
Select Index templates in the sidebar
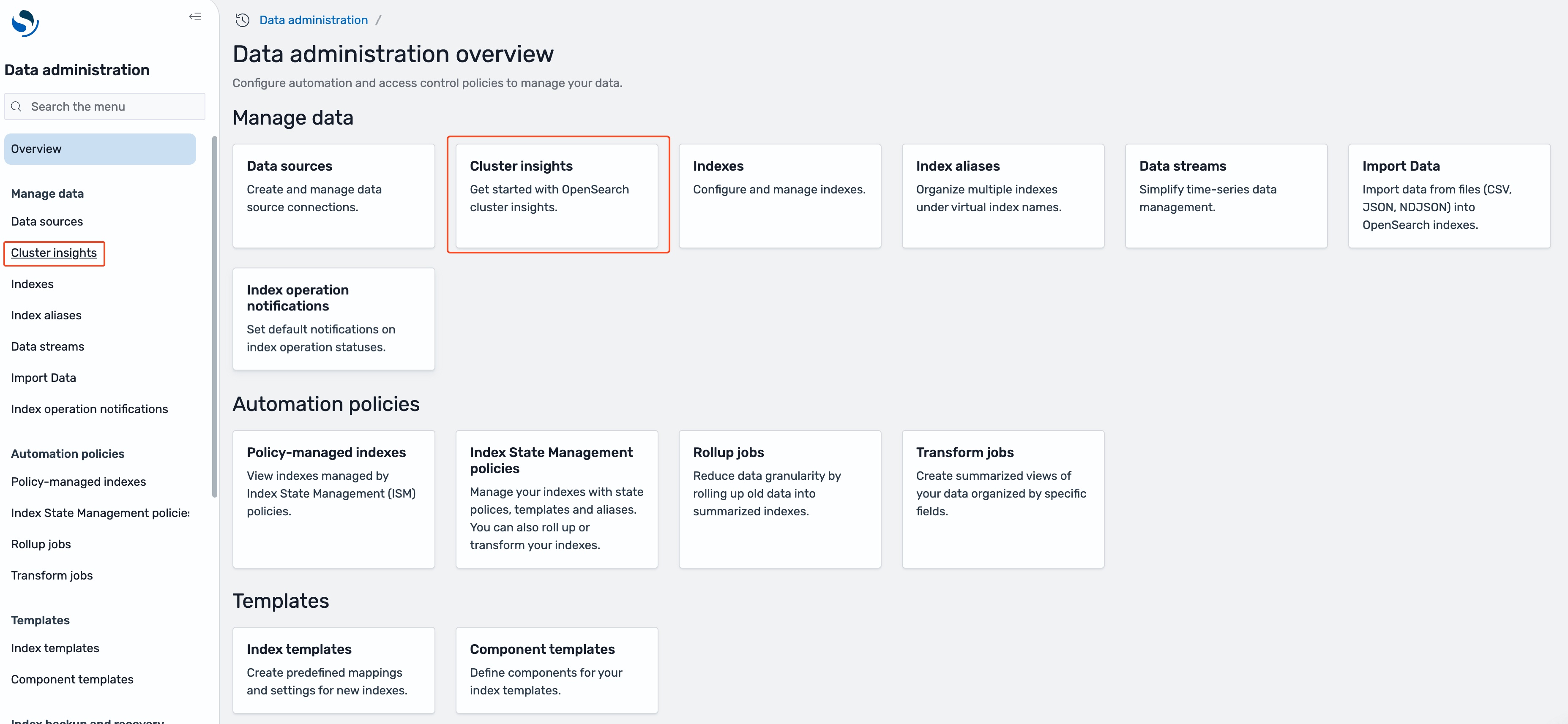pyautogui.click(x=55, y=648)
